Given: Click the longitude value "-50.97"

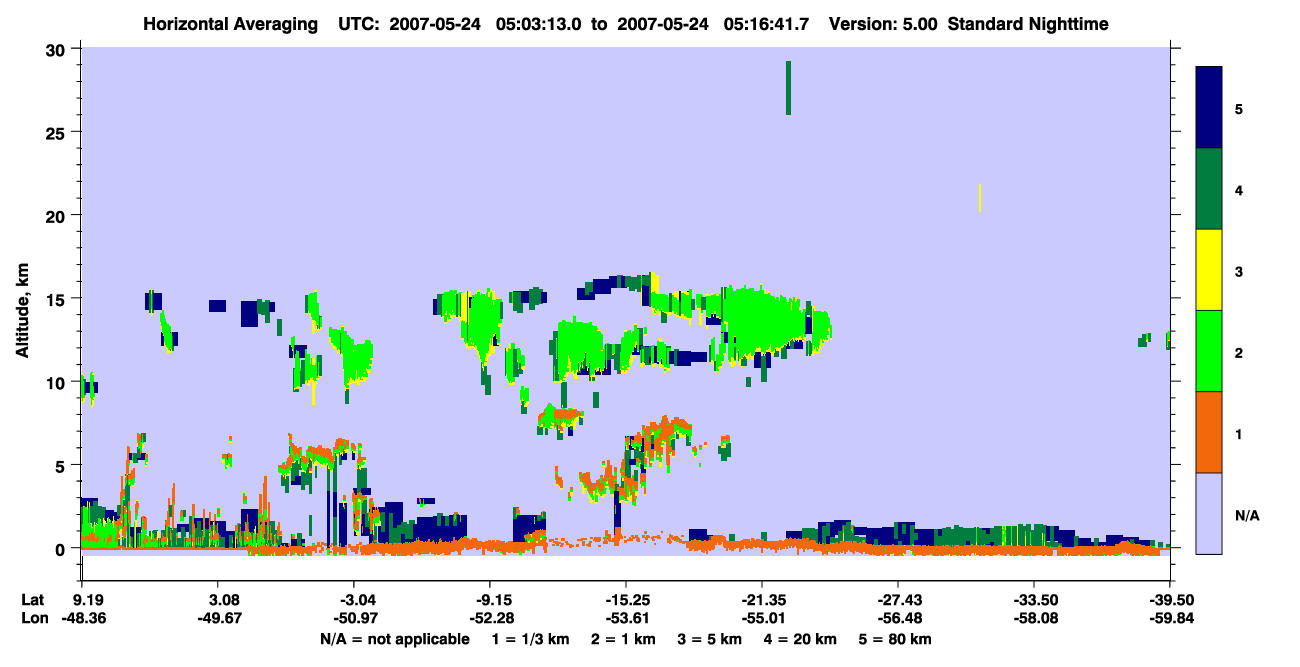Looking at the screenshot, I should [357, 619].
